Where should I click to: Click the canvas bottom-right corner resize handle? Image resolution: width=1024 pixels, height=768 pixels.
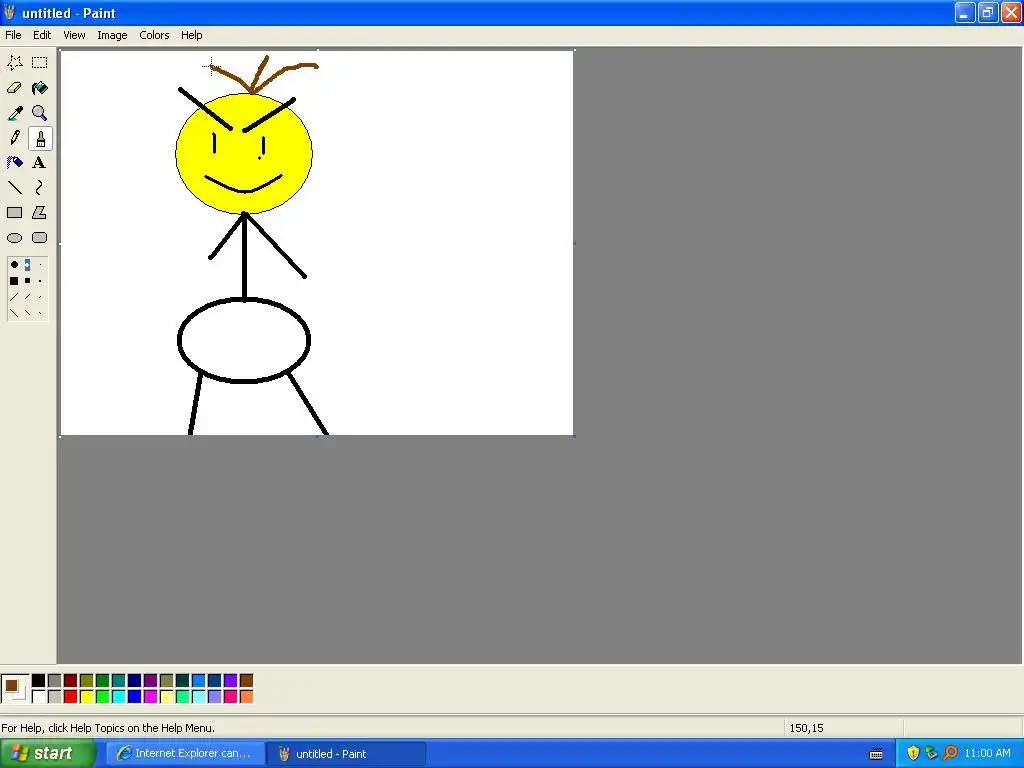575,436
